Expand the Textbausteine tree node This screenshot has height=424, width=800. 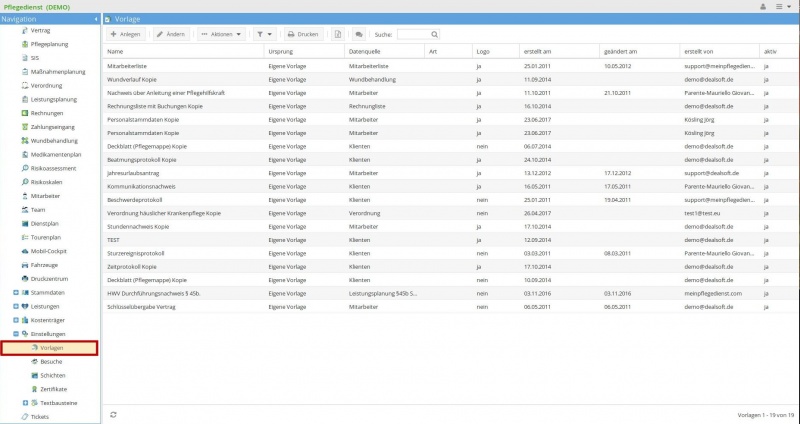[26, 403]
